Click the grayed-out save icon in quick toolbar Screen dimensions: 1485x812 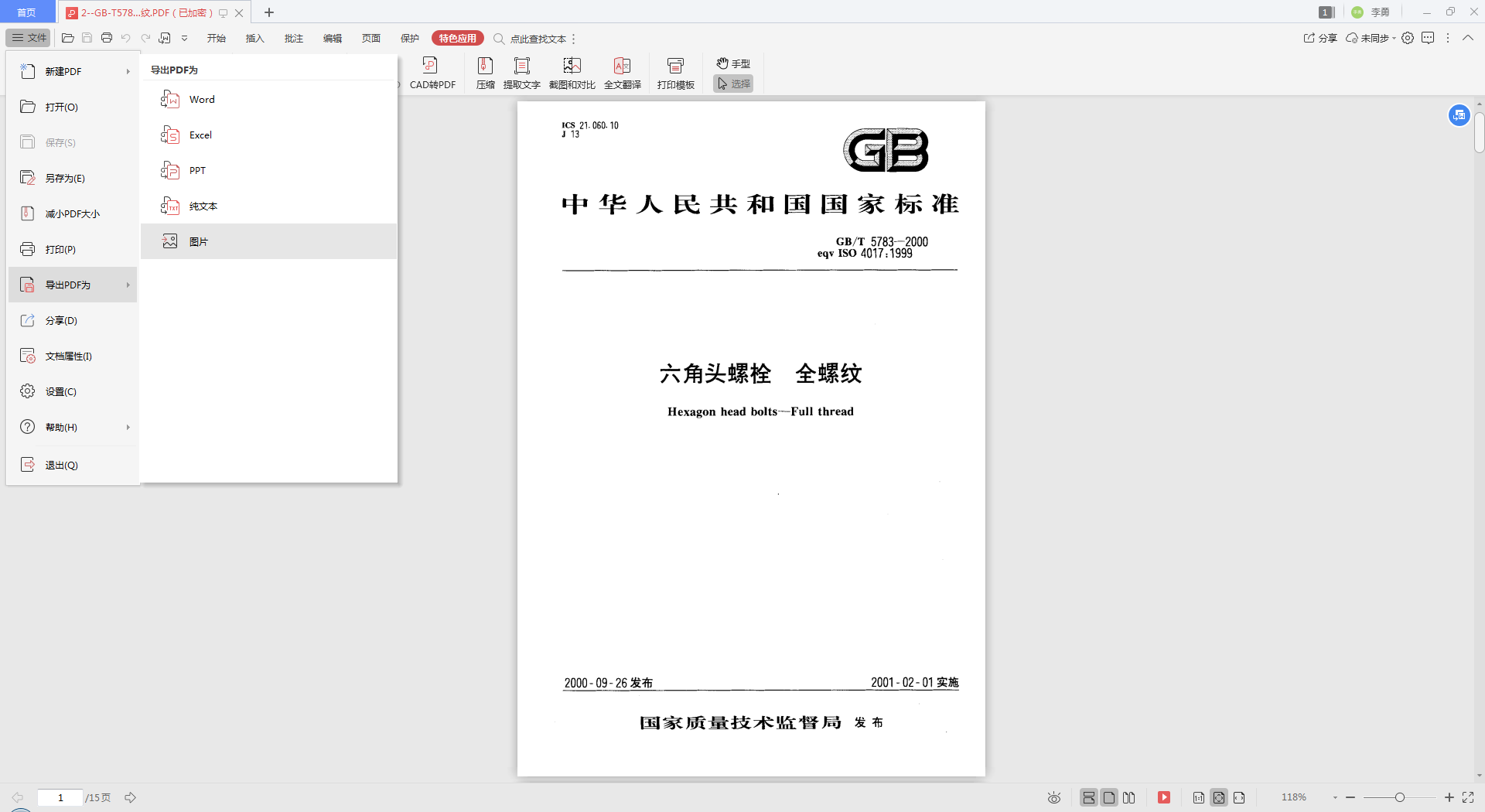(87, 38)
